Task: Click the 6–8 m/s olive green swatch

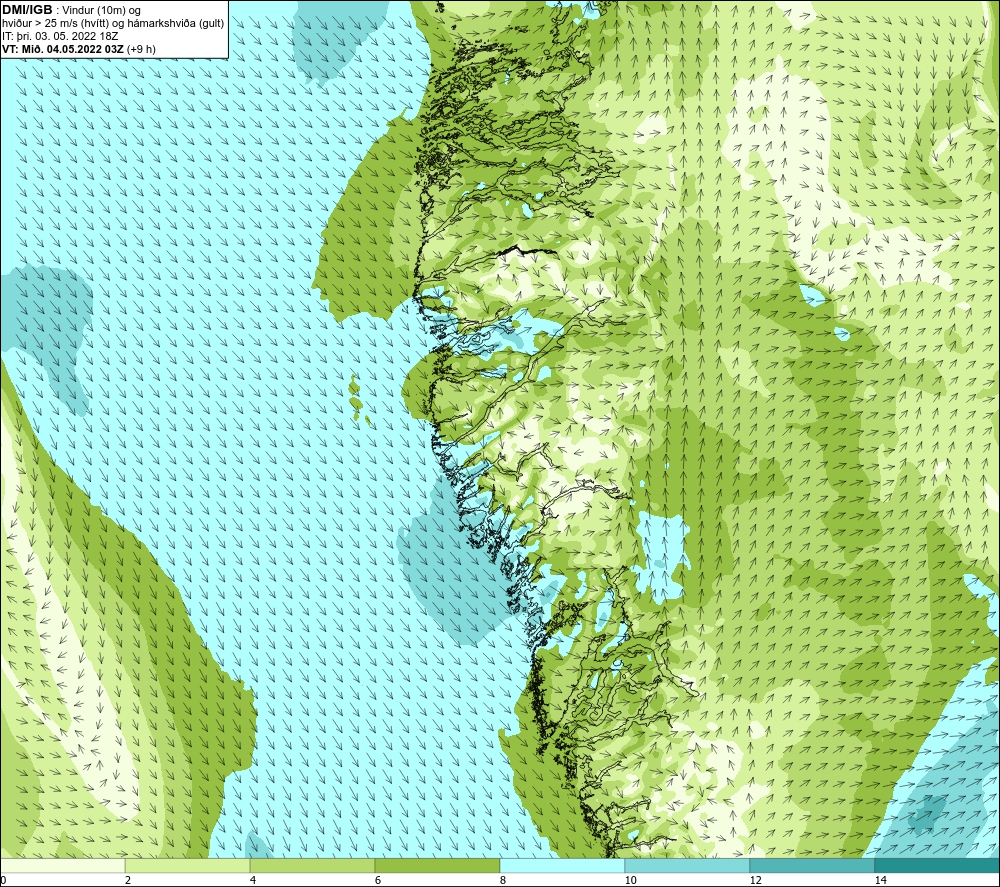Action: click(x=438, y=866)
